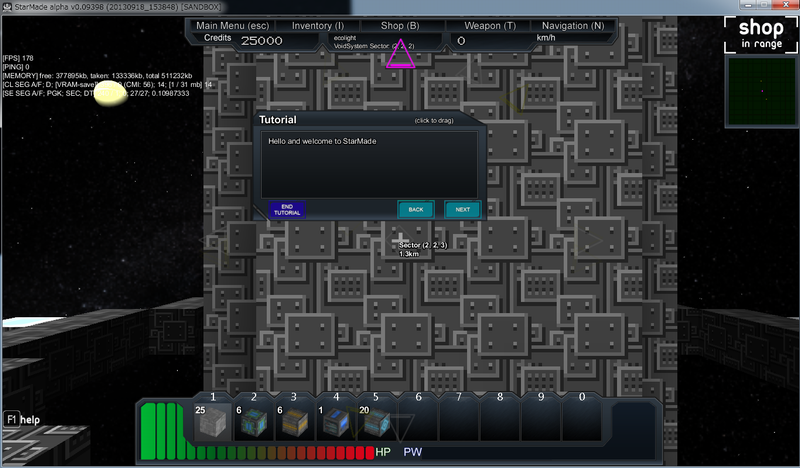This screenshot has height=468, width=800.
Task: Click the END TUTORIAL button
Action: (x=287, y=210)
